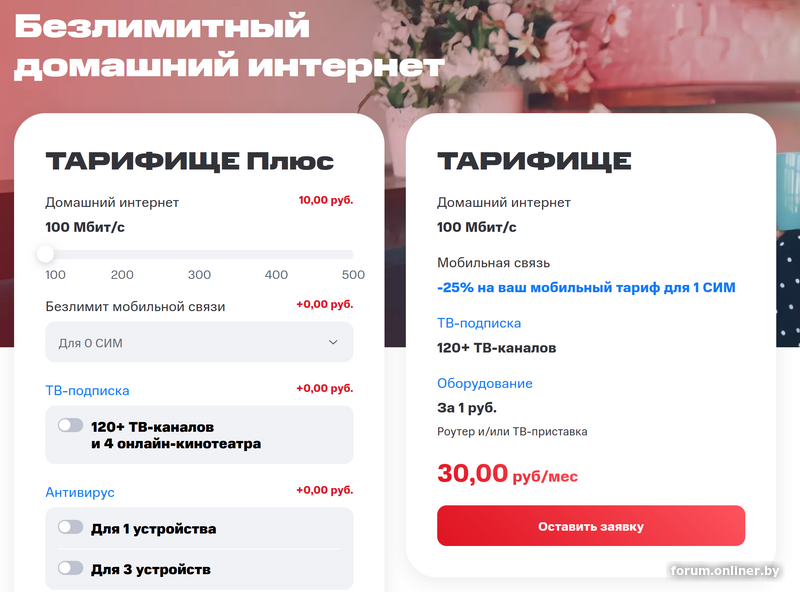
Task: Open the "Антивирус" link
Action: (x=80, y=492)
